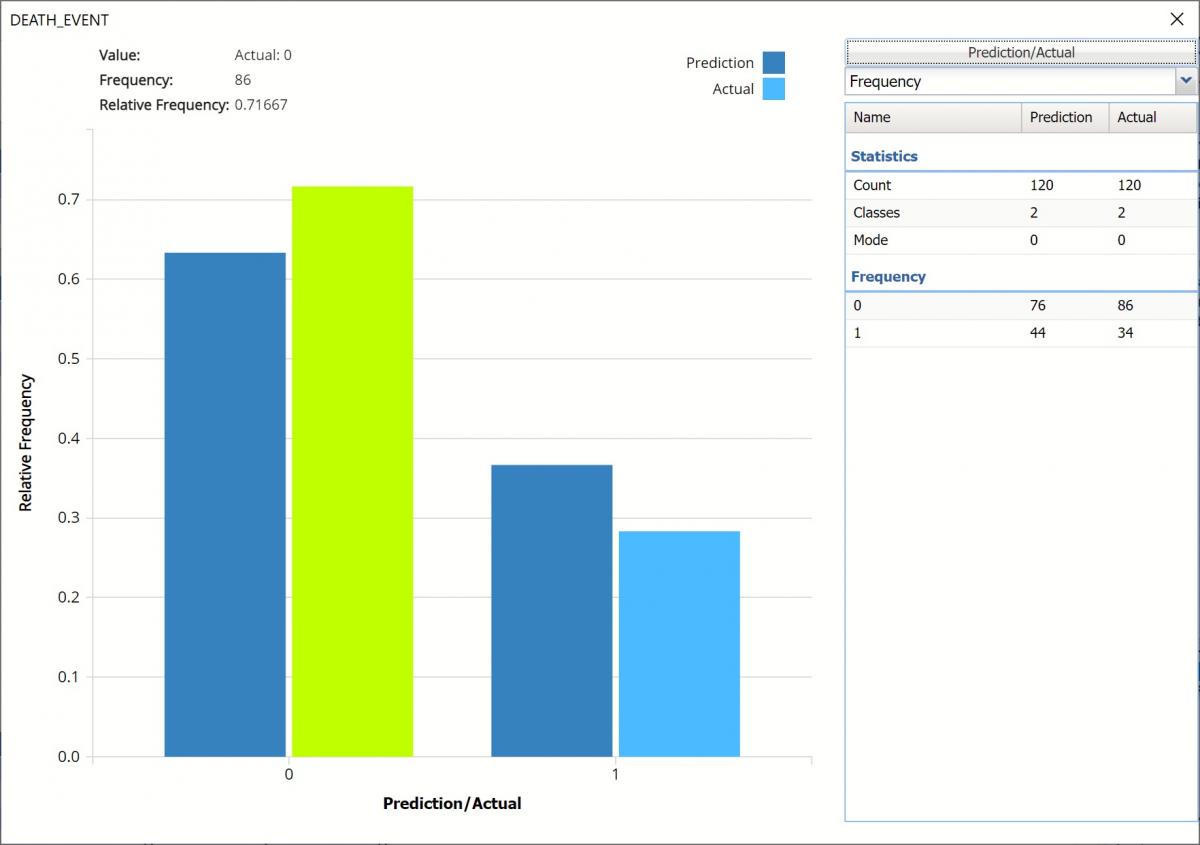Close the DEATH_EVENT chart window
Image resolution: width=1200 pixels, height=845 pixels.
(1176, 19)
